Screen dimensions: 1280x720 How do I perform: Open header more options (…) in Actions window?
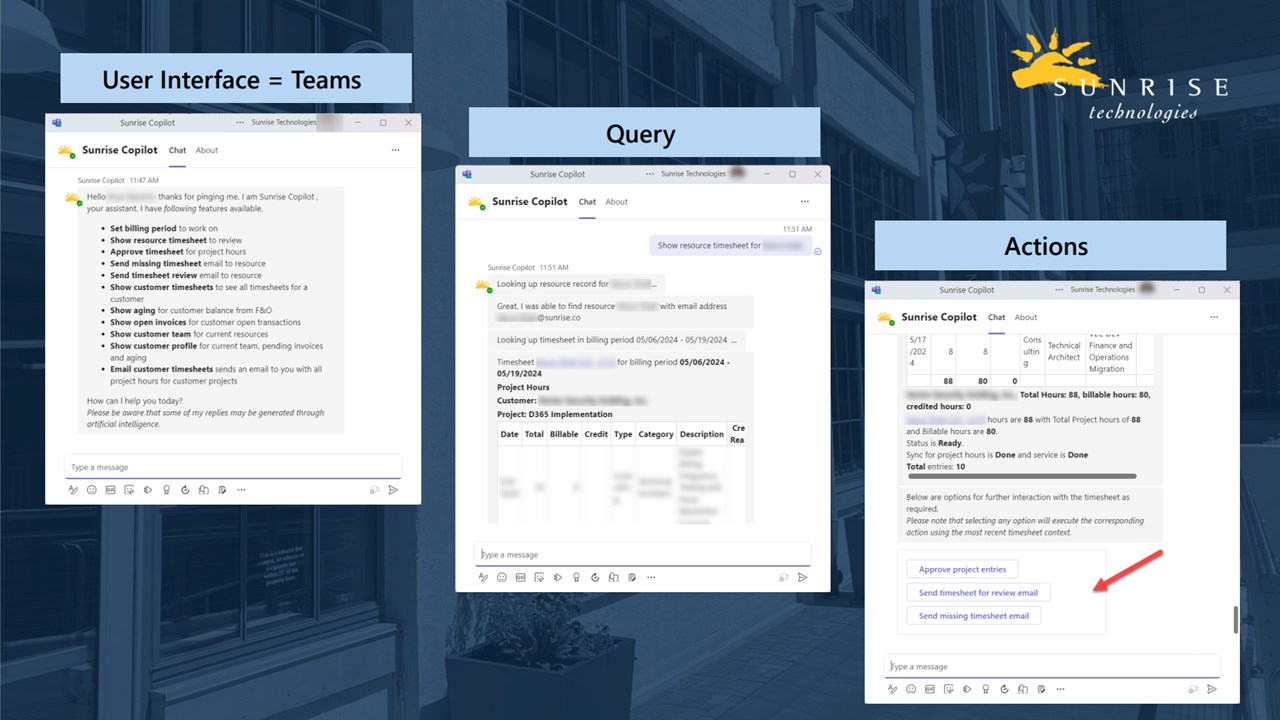click(x=1214, y=317)
